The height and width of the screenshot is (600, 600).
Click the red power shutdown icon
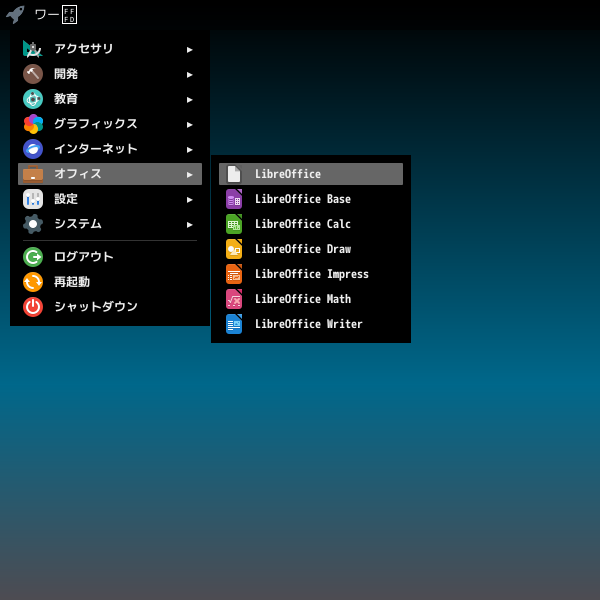point(33,307)
